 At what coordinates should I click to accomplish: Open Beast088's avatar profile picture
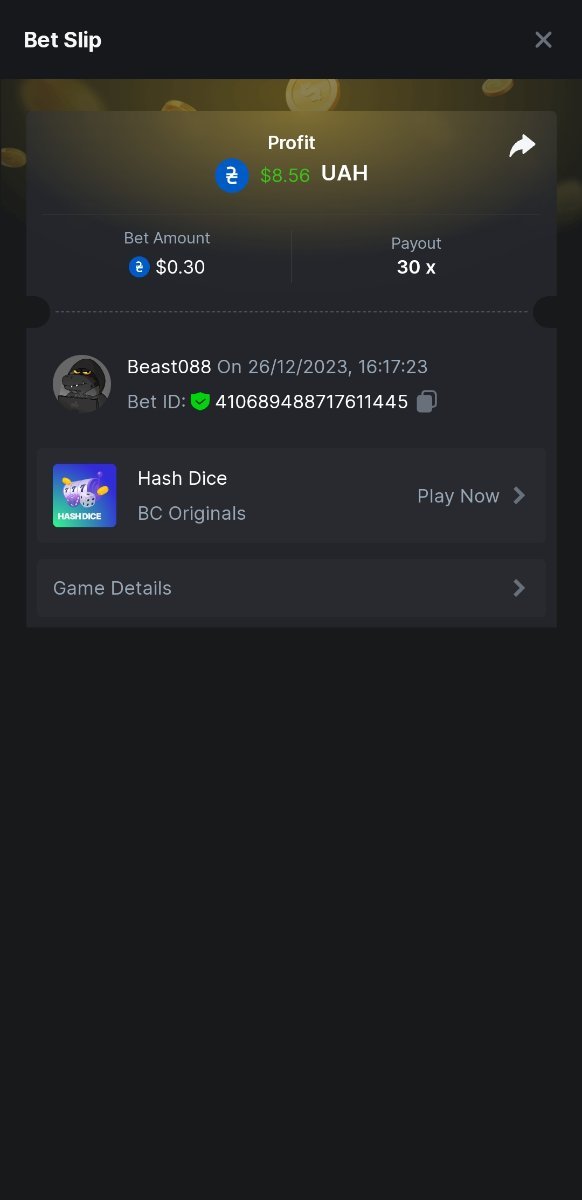82,384
